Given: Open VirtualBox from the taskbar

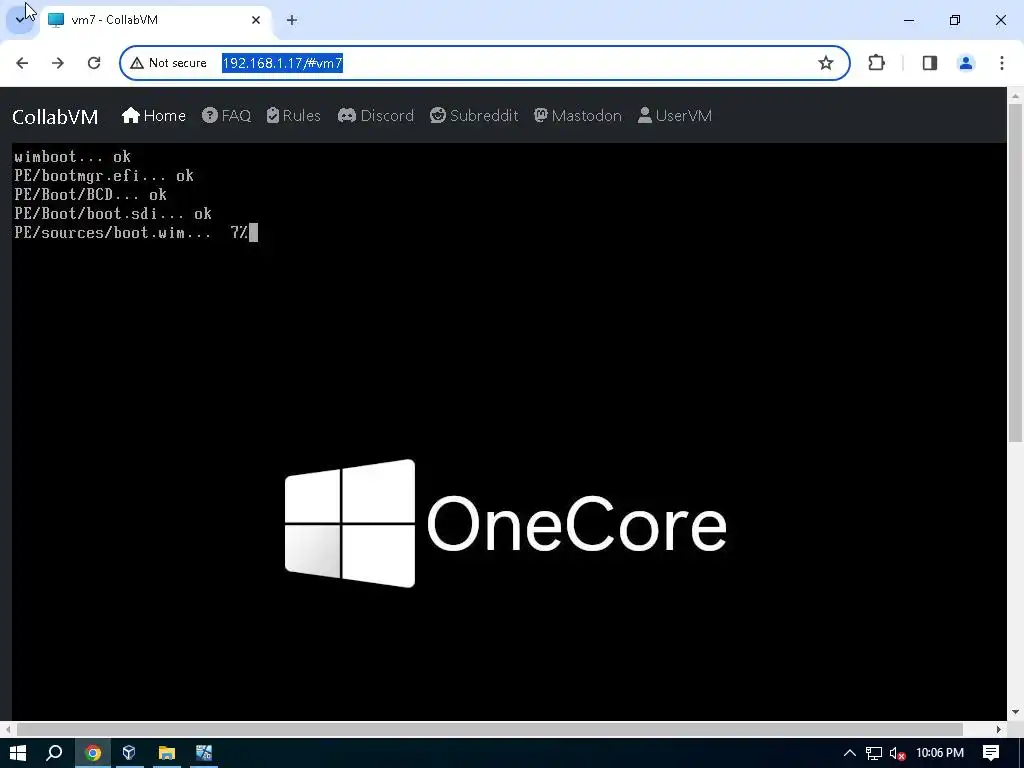Looking at the screenshot, I should pyautogui.click(x=129, y=753).
